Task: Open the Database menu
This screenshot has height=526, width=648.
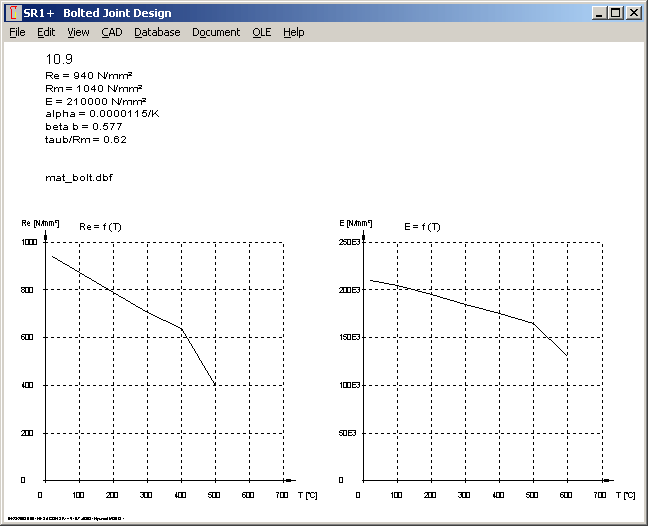Action: [x=157, y=32]
